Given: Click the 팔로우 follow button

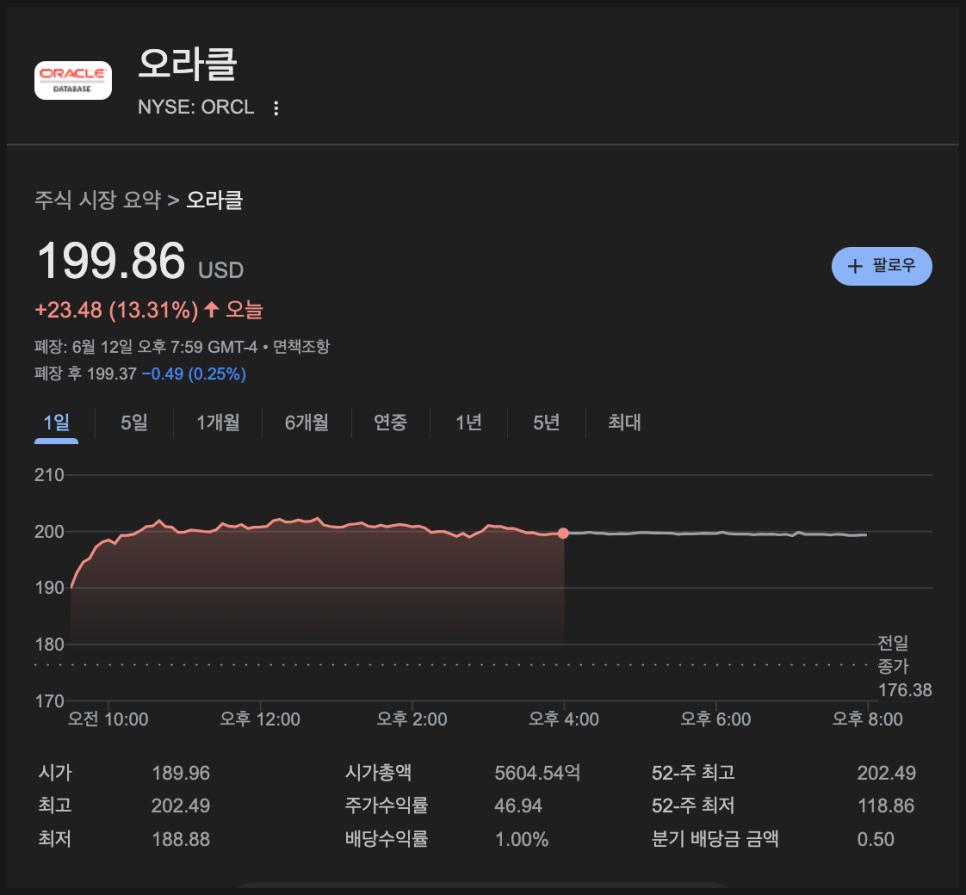Looking at the screenshot, I should click(881, 266).
